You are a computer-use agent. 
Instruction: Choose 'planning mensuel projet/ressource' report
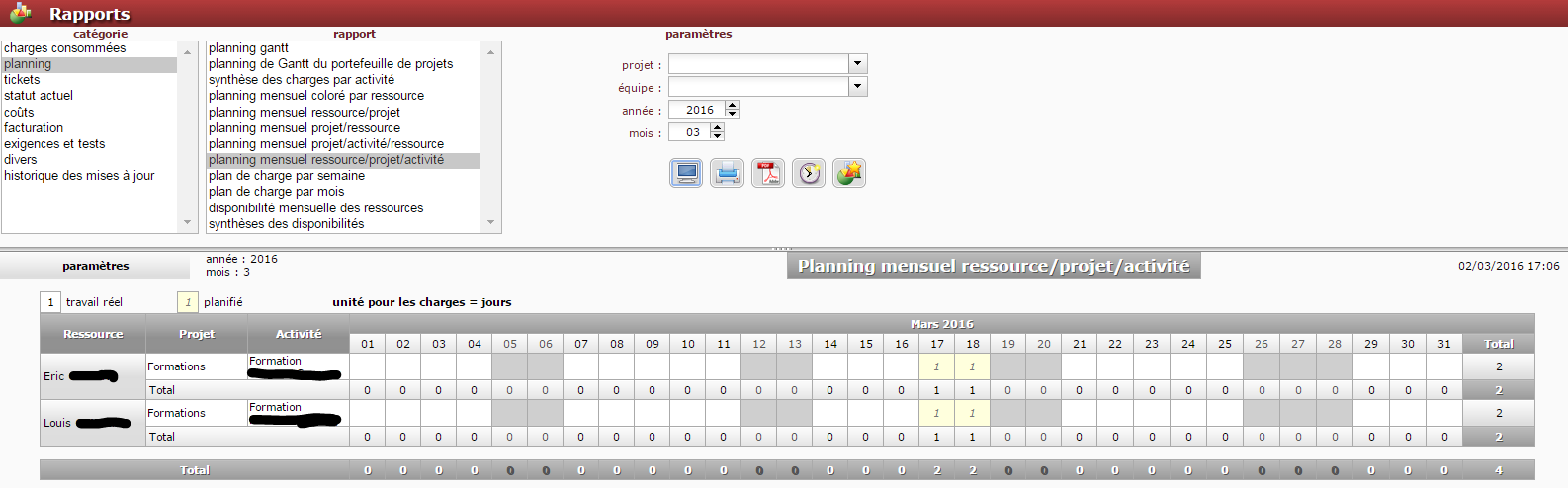[x=343, y=128]
